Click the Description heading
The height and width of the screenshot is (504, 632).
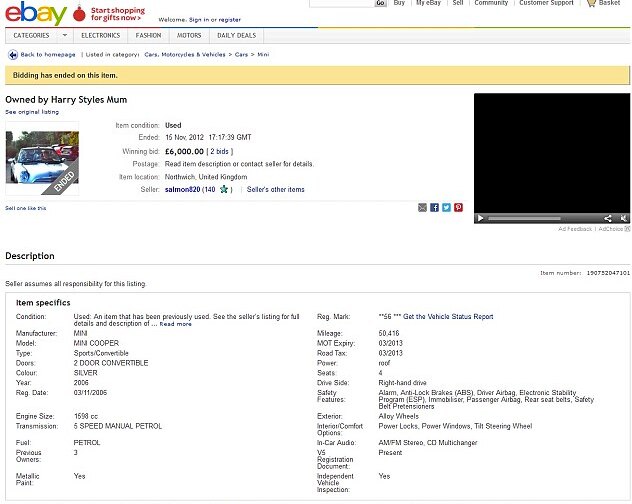coord(30,256)
